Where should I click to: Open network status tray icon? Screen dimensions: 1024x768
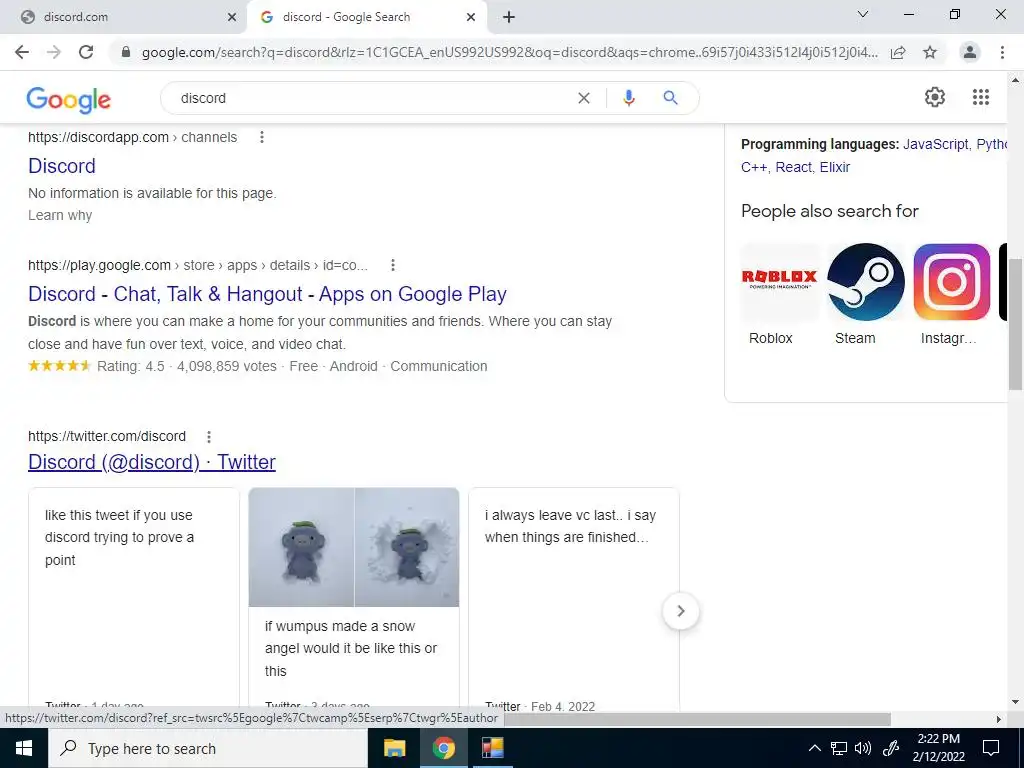839,748
